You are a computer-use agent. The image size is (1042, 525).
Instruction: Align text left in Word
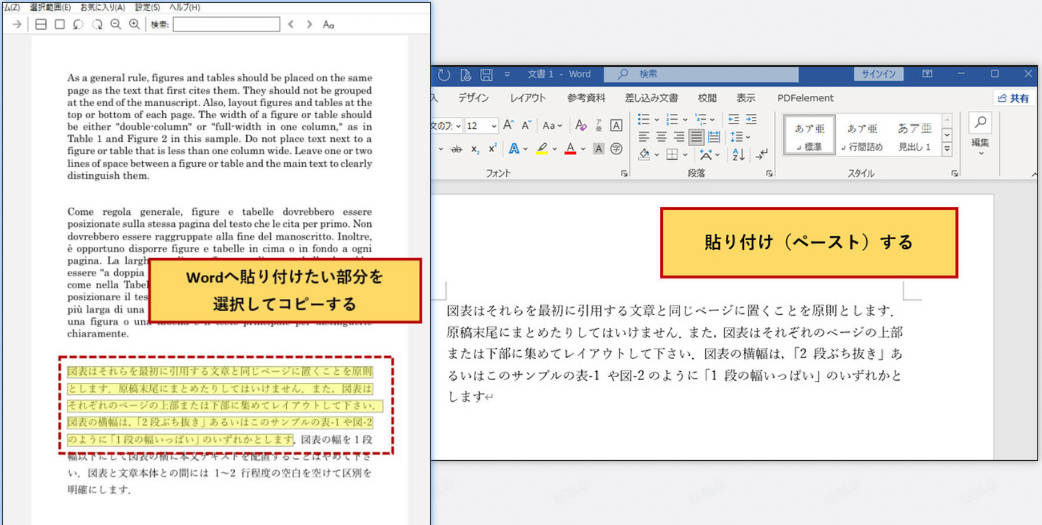[x=644, y=137]
